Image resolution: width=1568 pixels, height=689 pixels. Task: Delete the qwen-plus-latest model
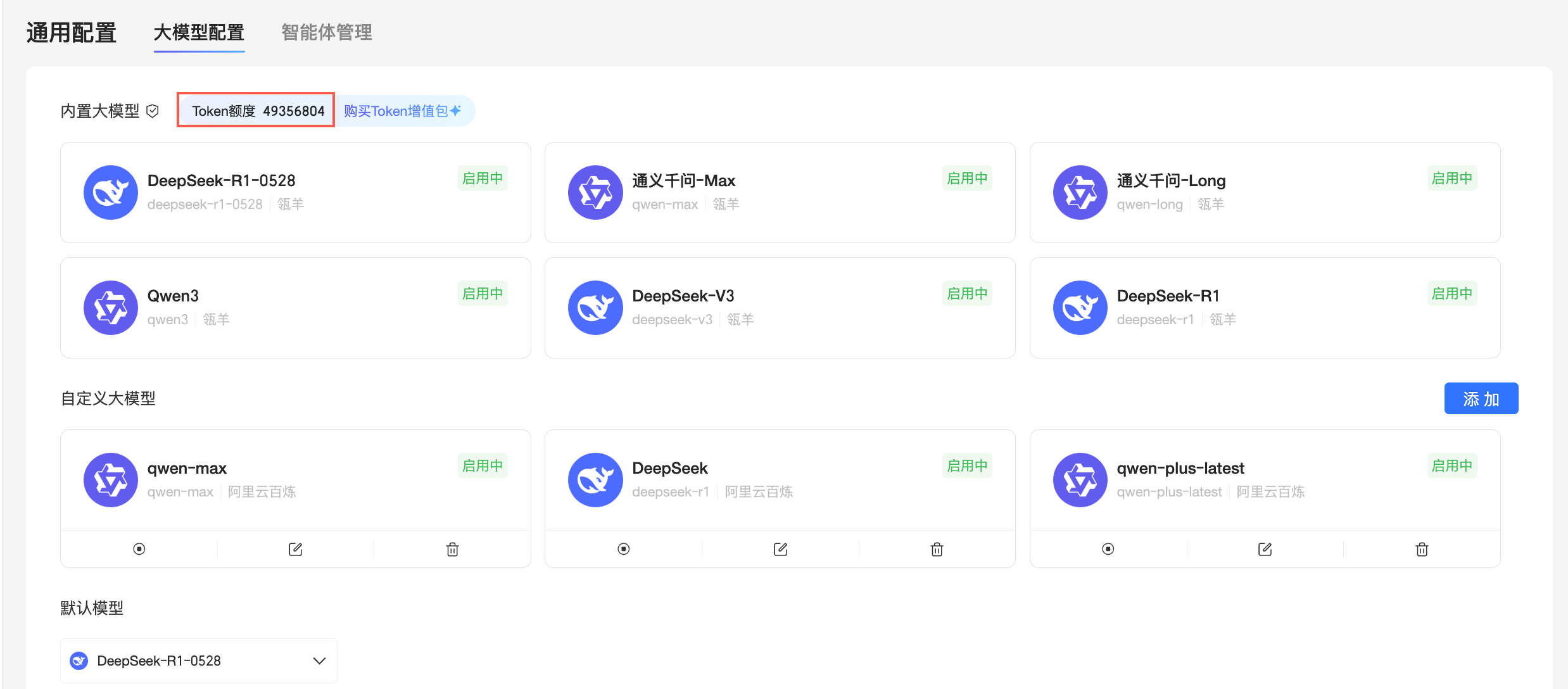tap(1422, 549)
